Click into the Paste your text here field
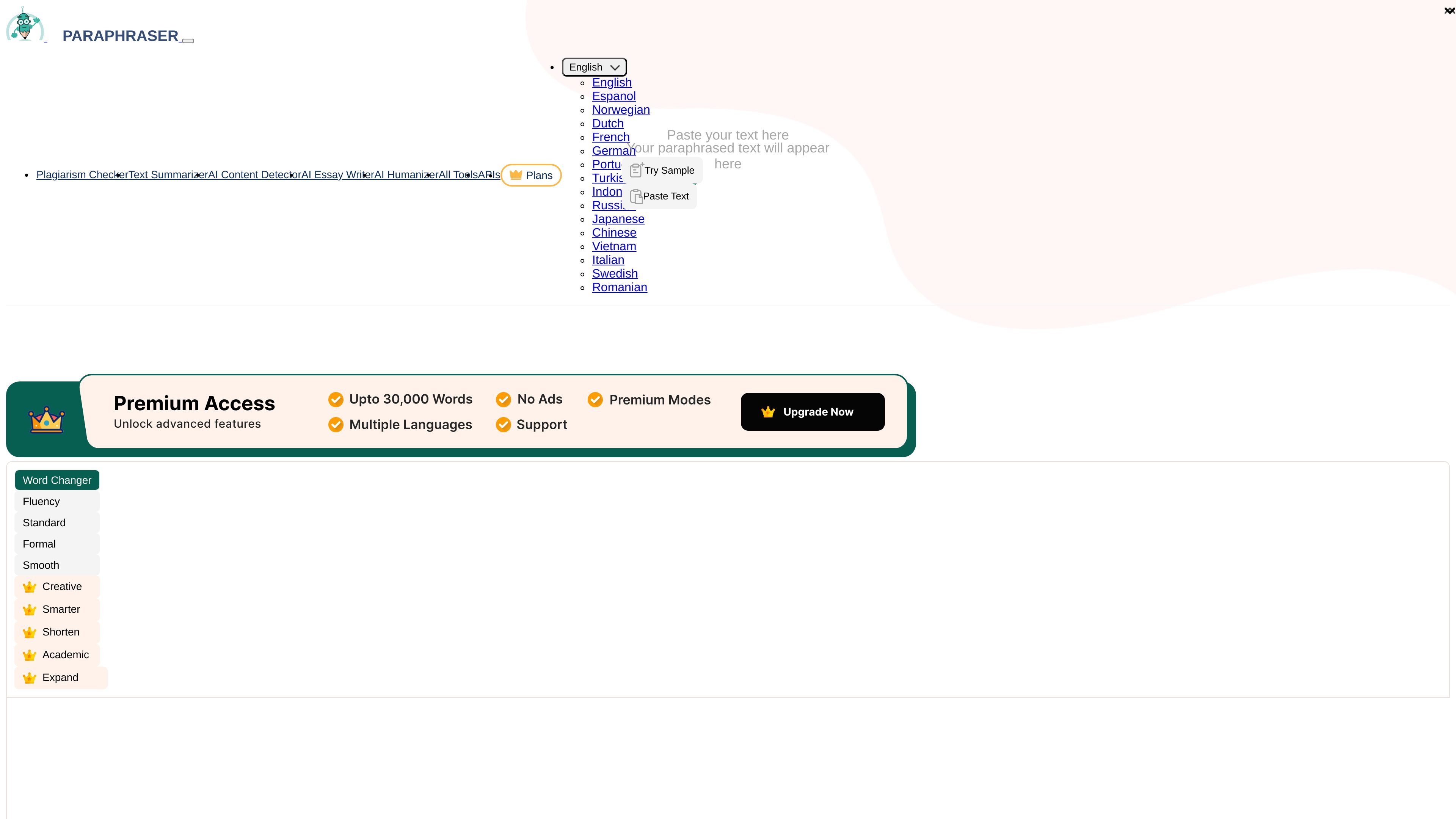The image size is (1456, 819). pyautogui.click(x=728, y=135)
